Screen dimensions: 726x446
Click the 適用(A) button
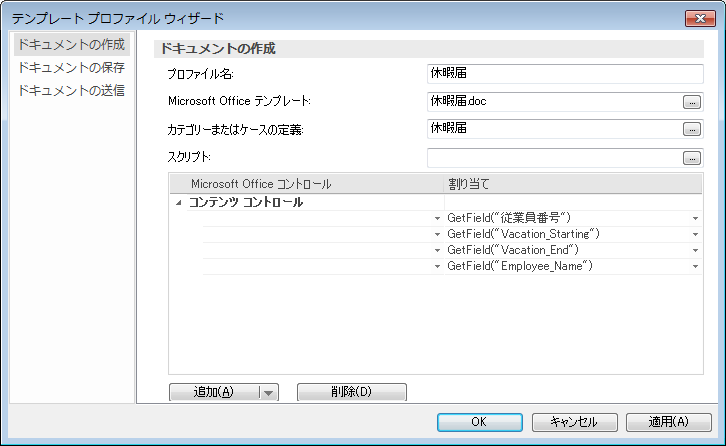coord(669,422)
